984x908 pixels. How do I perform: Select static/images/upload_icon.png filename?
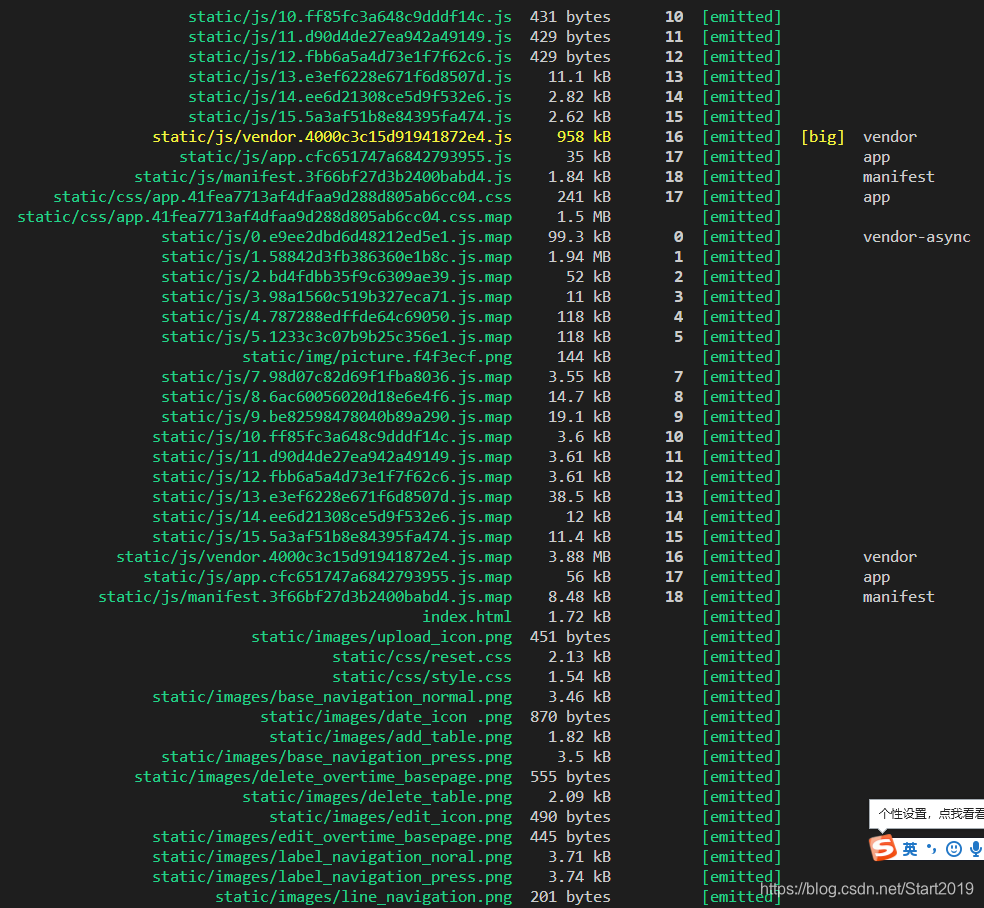[x=382, y=637]
